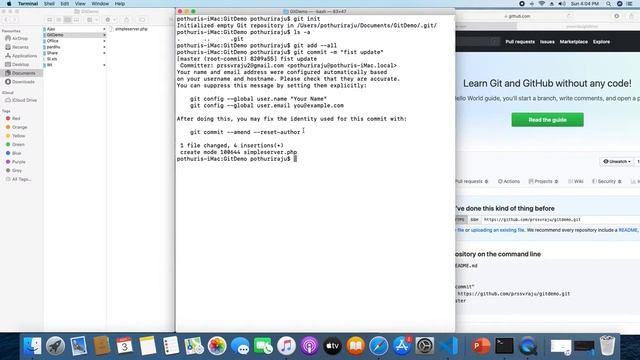Open the Unwatch dropdown on GitHub
Viewport: 640px width, 360px height.
(x=616, y=162)
